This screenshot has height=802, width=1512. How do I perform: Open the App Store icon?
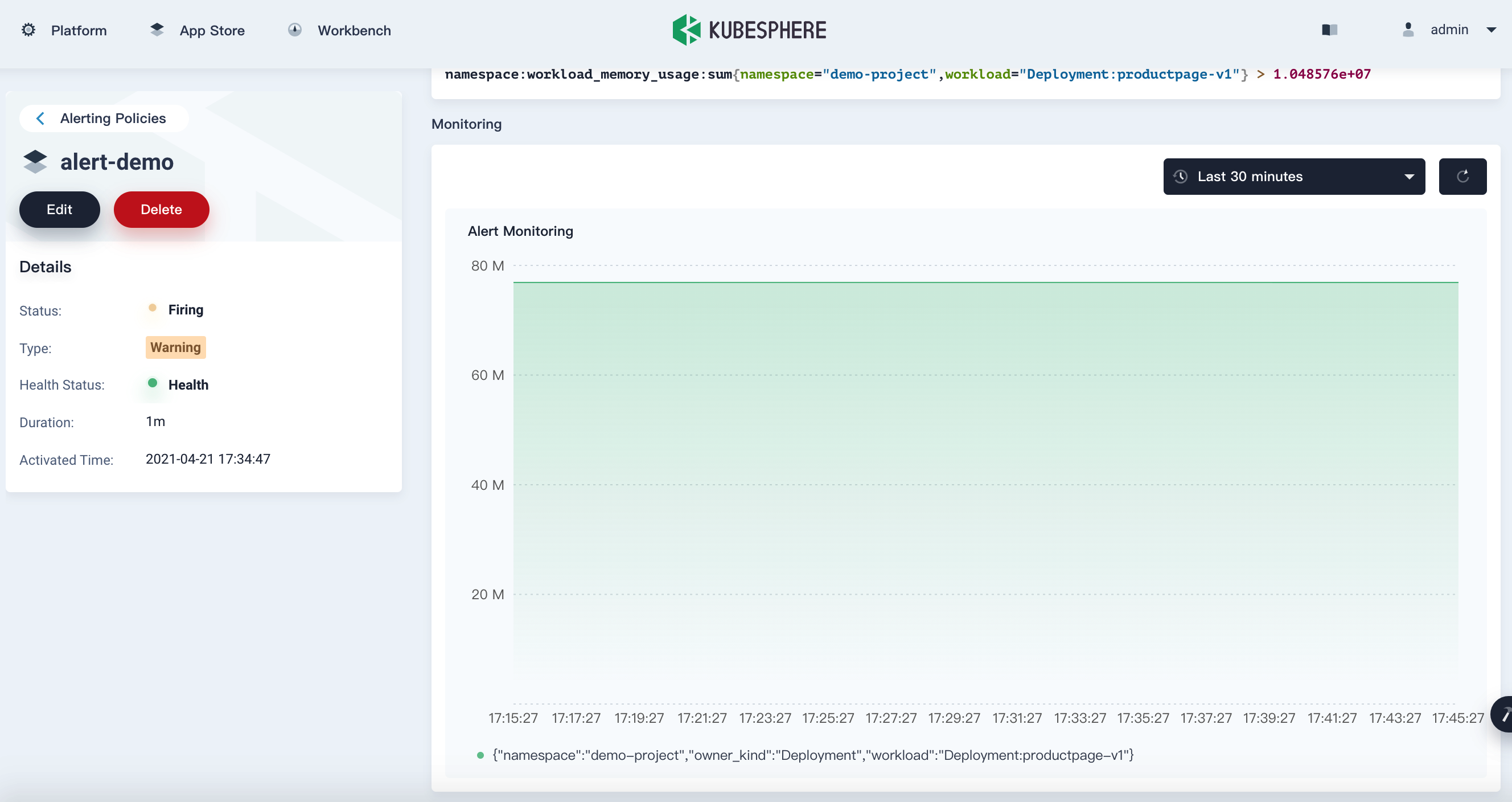(x=157, y=30)
